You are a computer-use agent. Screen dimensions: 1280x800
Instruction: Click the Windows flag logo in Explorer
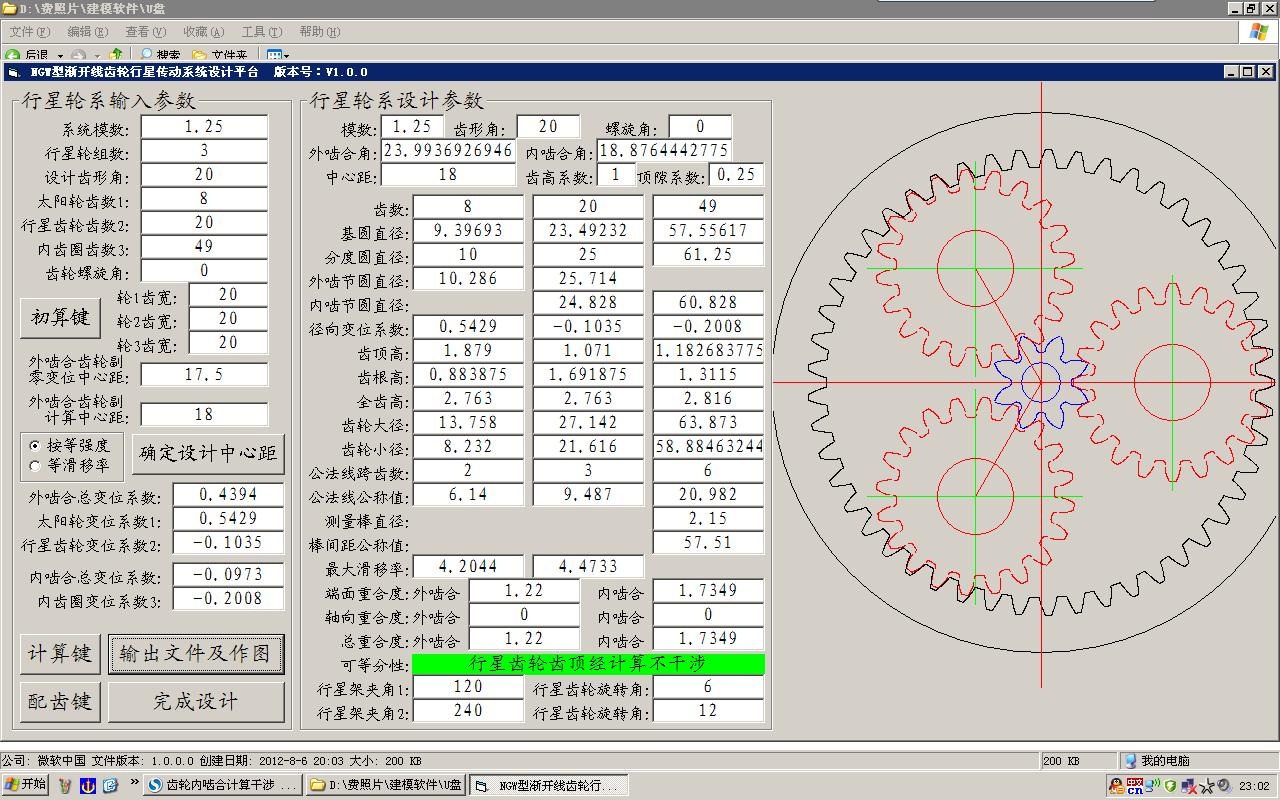click(x=1257, y=31)
